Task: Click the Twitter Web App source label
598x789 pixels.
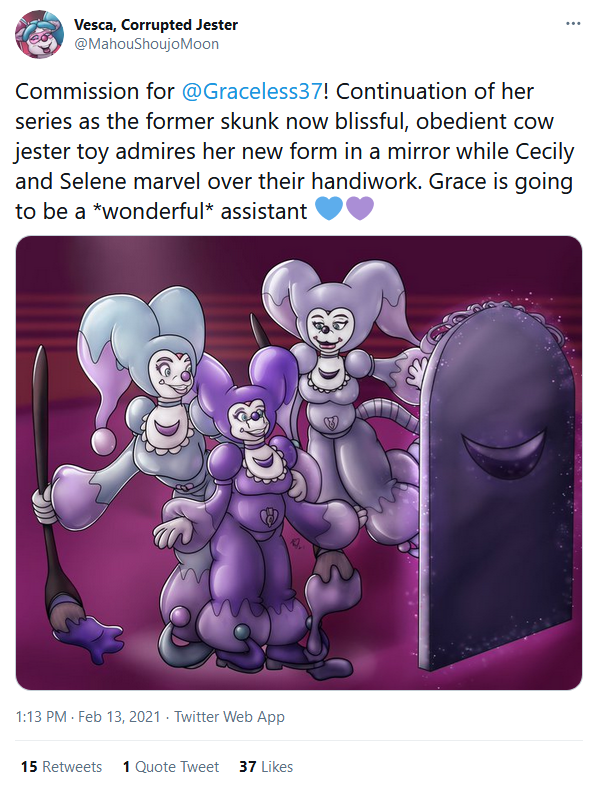Action: pyautogui.click(x=230, y=716)
